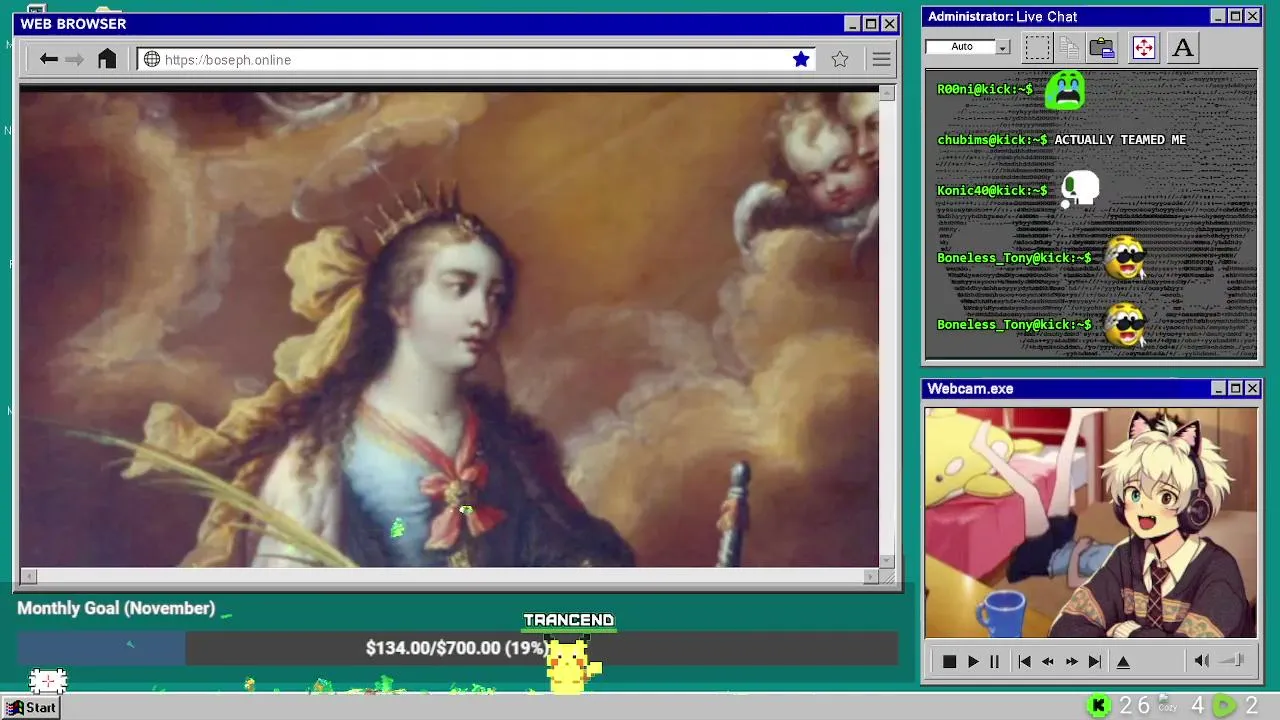Click the monthly goal progress bar

(457, 648)
